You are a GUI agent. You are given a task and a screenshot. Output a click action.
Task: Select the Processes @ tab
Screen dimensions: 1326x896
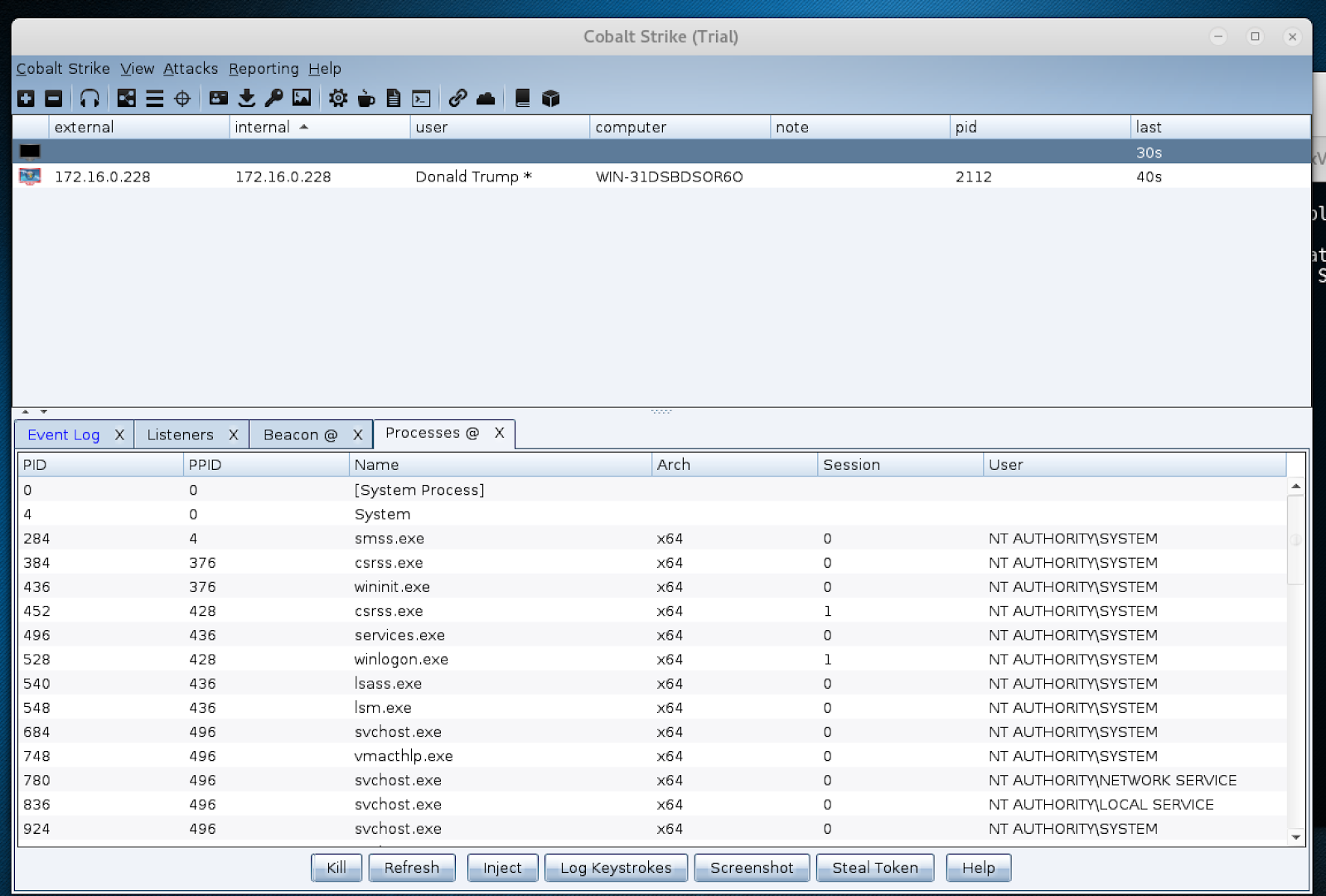pyautogui.click(x=432, y=433)
